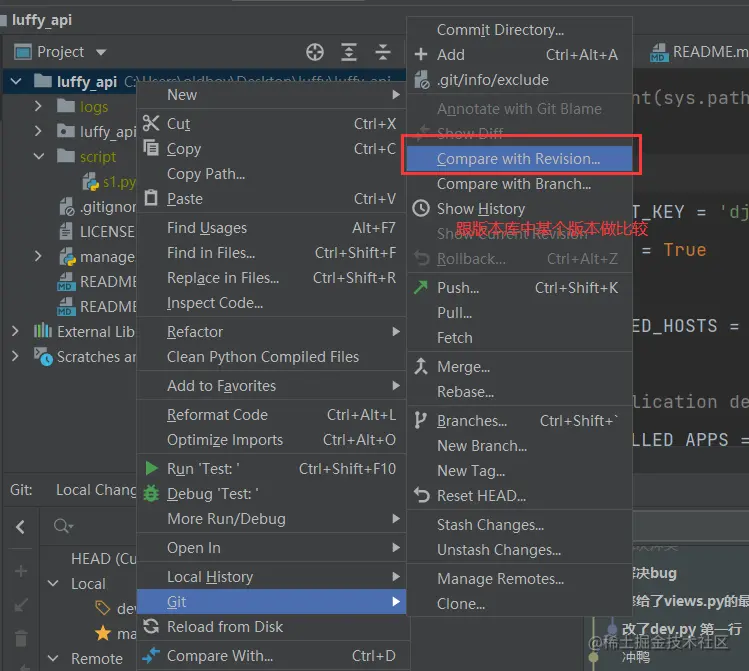The image size is (749, 671).
Task: Expand the luffy_api subfolder chevron
Action: [x=38, y=131]
